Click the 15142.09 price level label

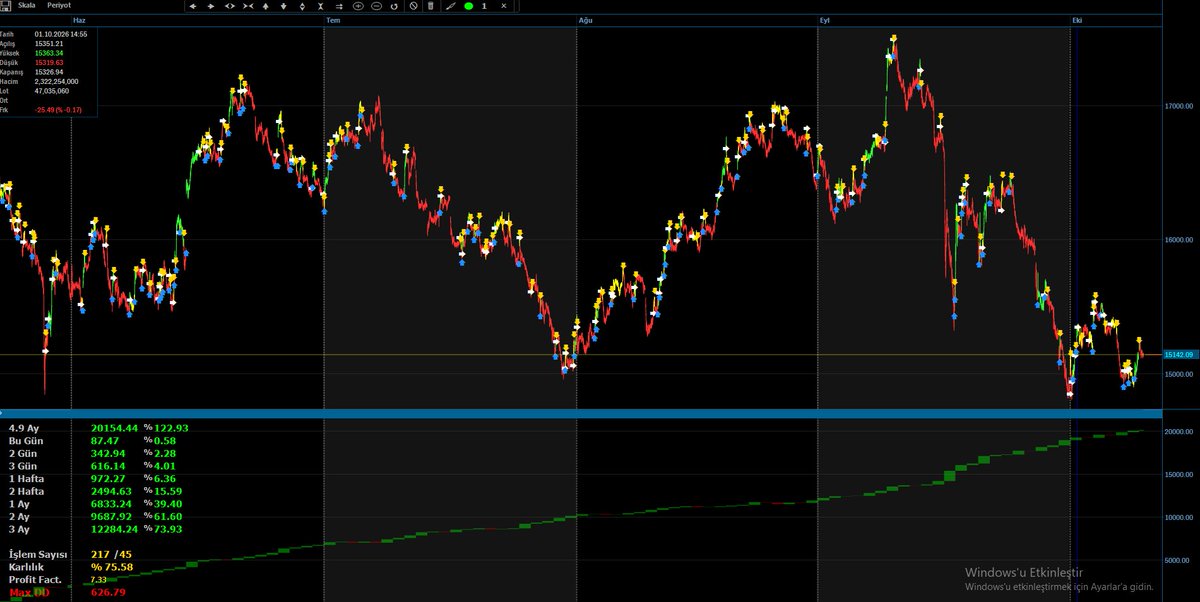[1178, 354]
